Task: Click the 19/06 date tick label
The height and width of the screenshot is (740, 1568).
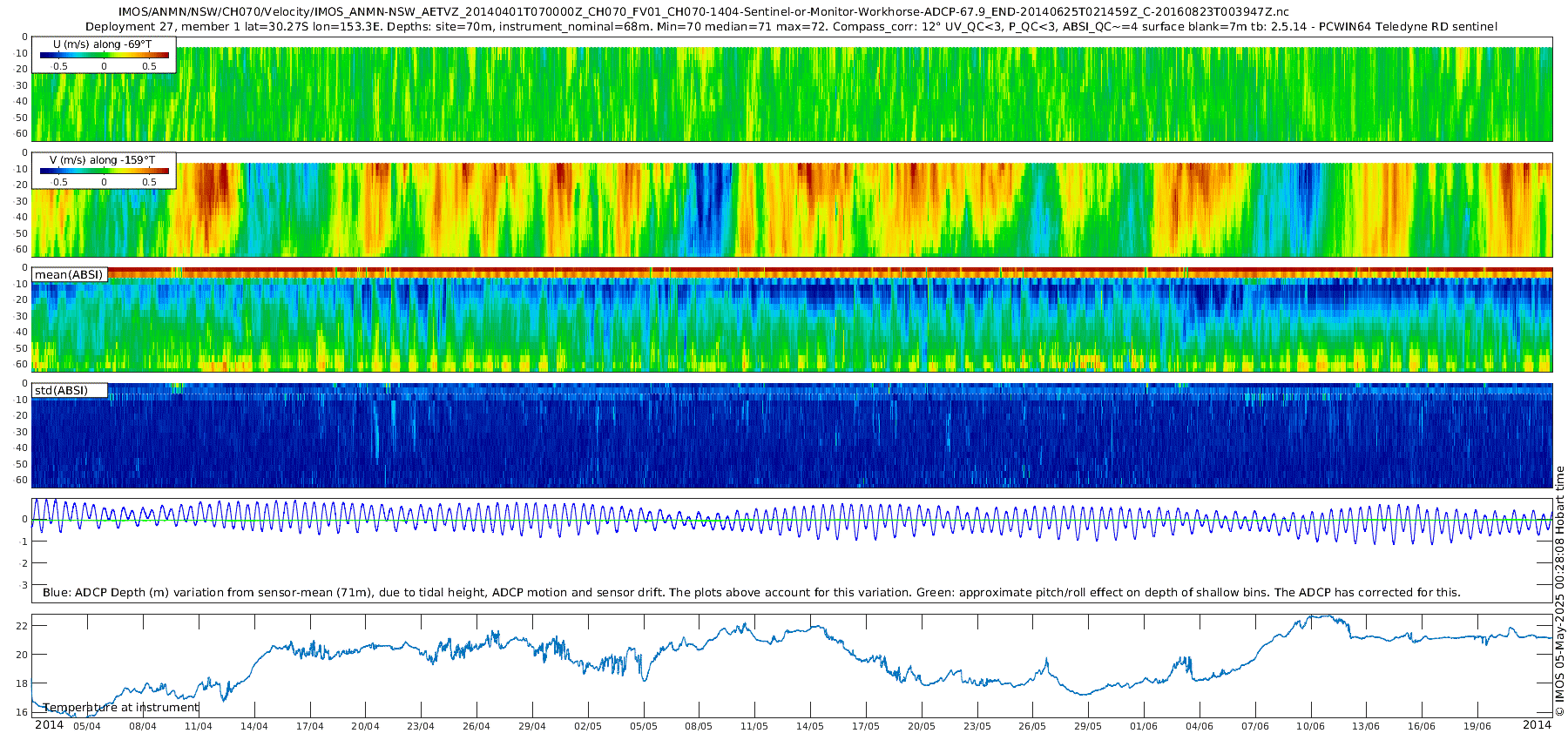Action: pyautogui.click(x=1477, y=726)
